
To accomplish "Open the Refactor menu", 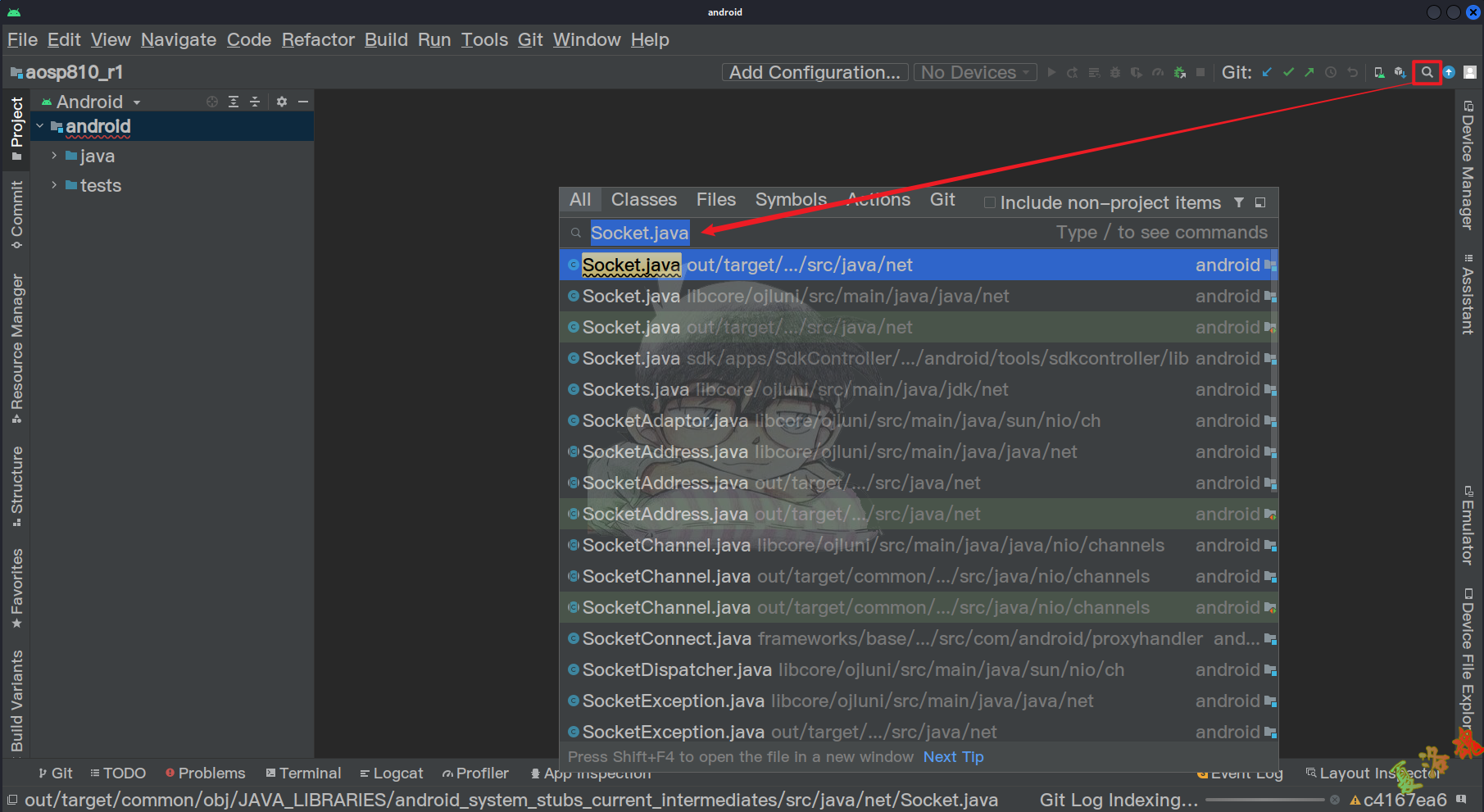I will (318, 39).
